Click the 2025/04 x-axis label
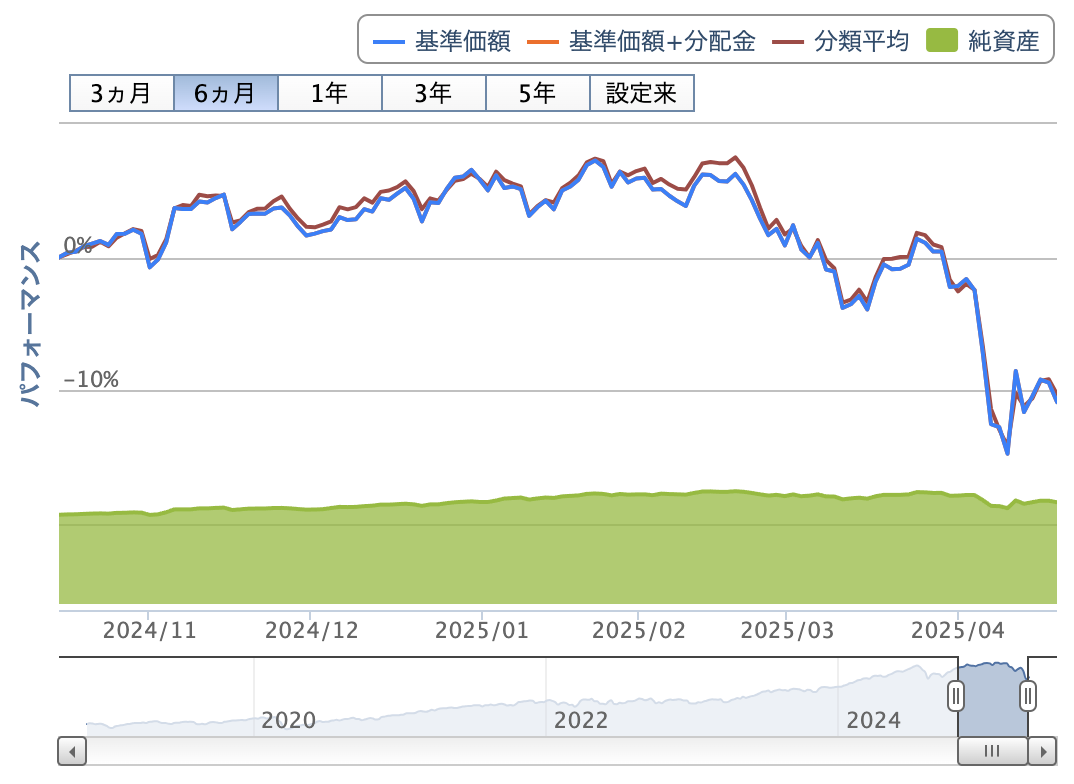This screenshot has width=1074, height=784. tap(958, 630)
